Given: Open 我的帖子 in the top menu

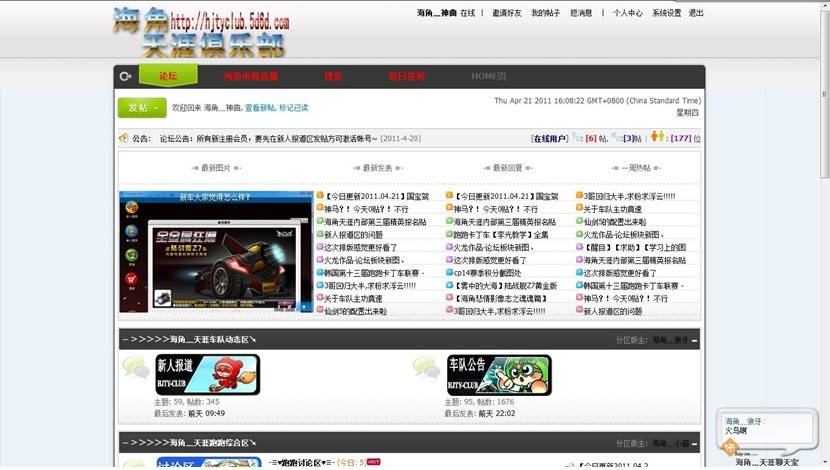Looking at the screenshot, I should pos(545,13).
